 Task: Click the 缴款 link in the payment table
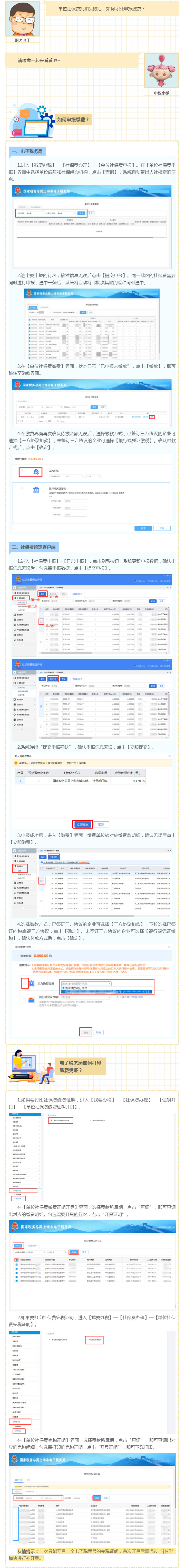(x=152, y=417)
